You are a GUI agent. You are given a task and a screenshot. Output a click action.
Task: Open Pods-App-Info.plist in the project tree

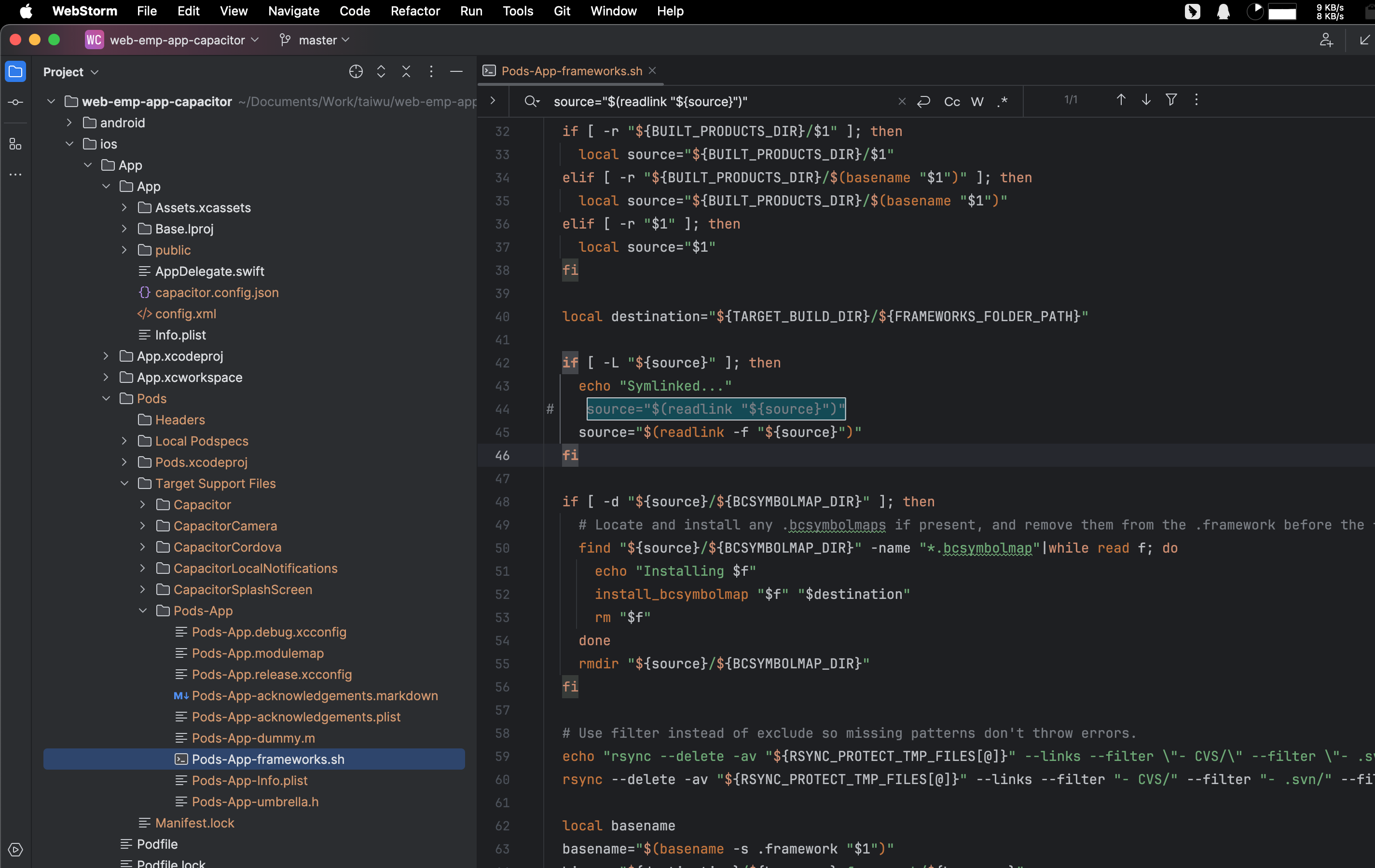tap(249, 780)
